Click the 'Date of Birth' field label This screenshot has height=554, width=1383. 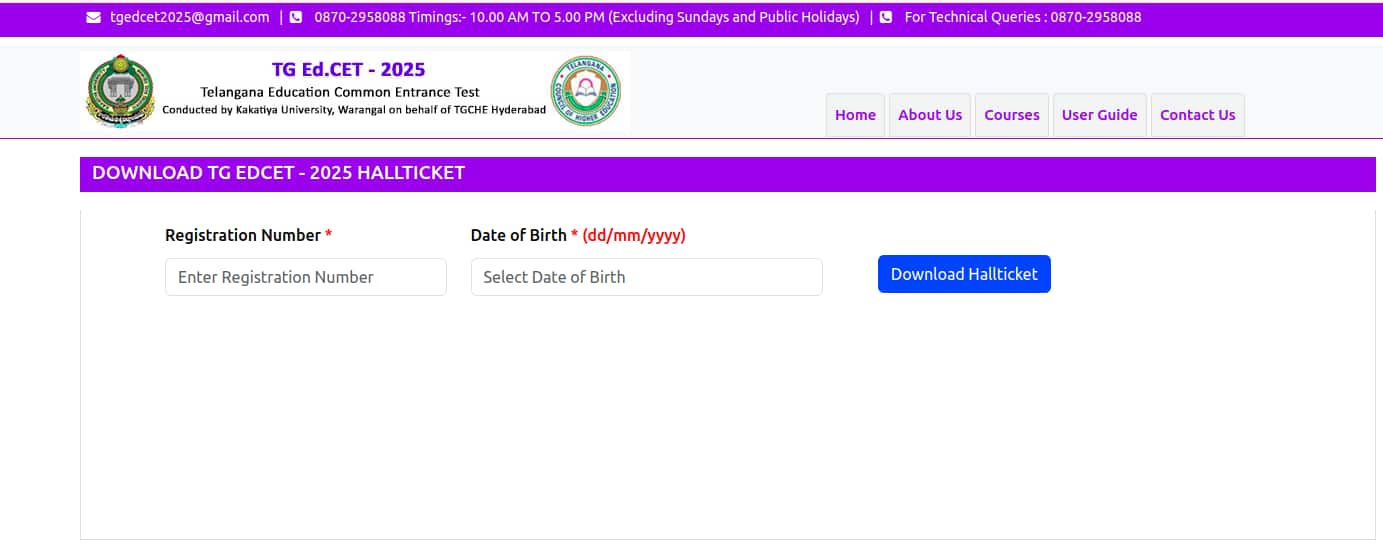519,235
